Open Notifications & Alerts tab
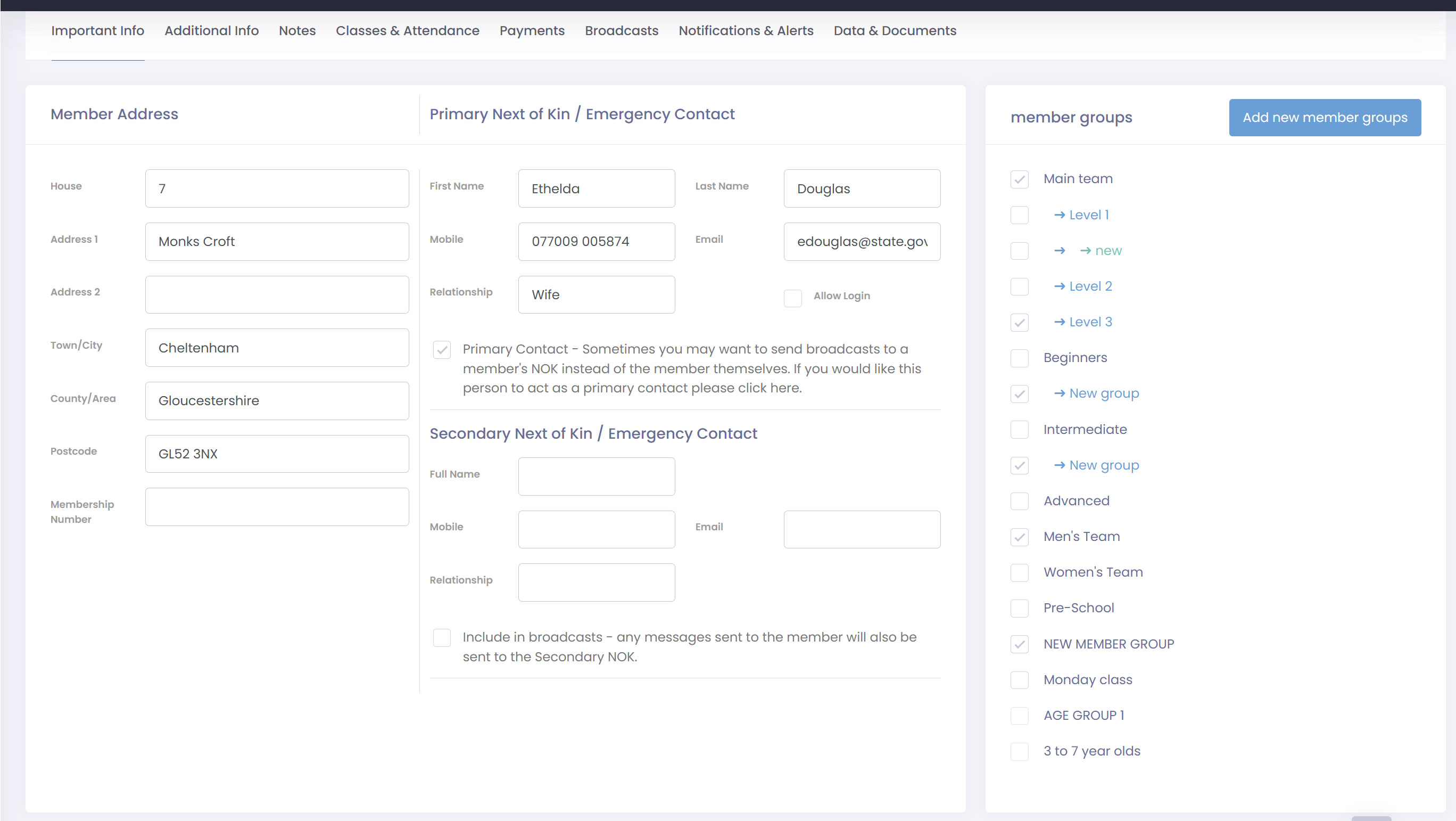Image resolution: width=1456 pixels, height=821 pixels. 746,30
